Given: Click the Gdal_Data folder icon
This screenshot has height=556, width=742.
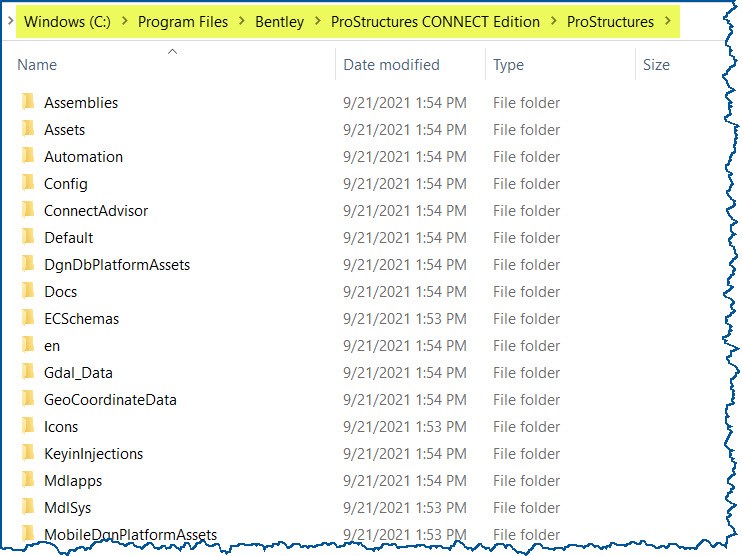Looking at the screenshot, I should pos(28,371).
